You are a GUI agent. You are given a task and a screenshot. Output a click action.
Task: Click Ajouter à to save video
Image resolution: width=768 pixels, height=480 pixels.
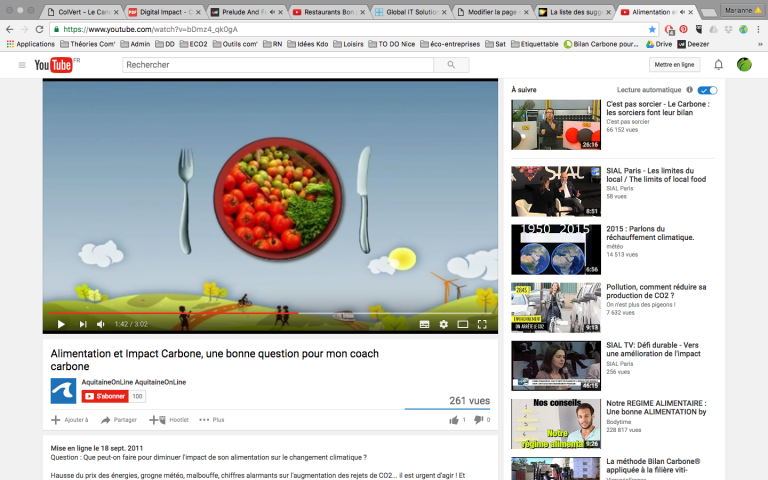[x=70, y=420]
